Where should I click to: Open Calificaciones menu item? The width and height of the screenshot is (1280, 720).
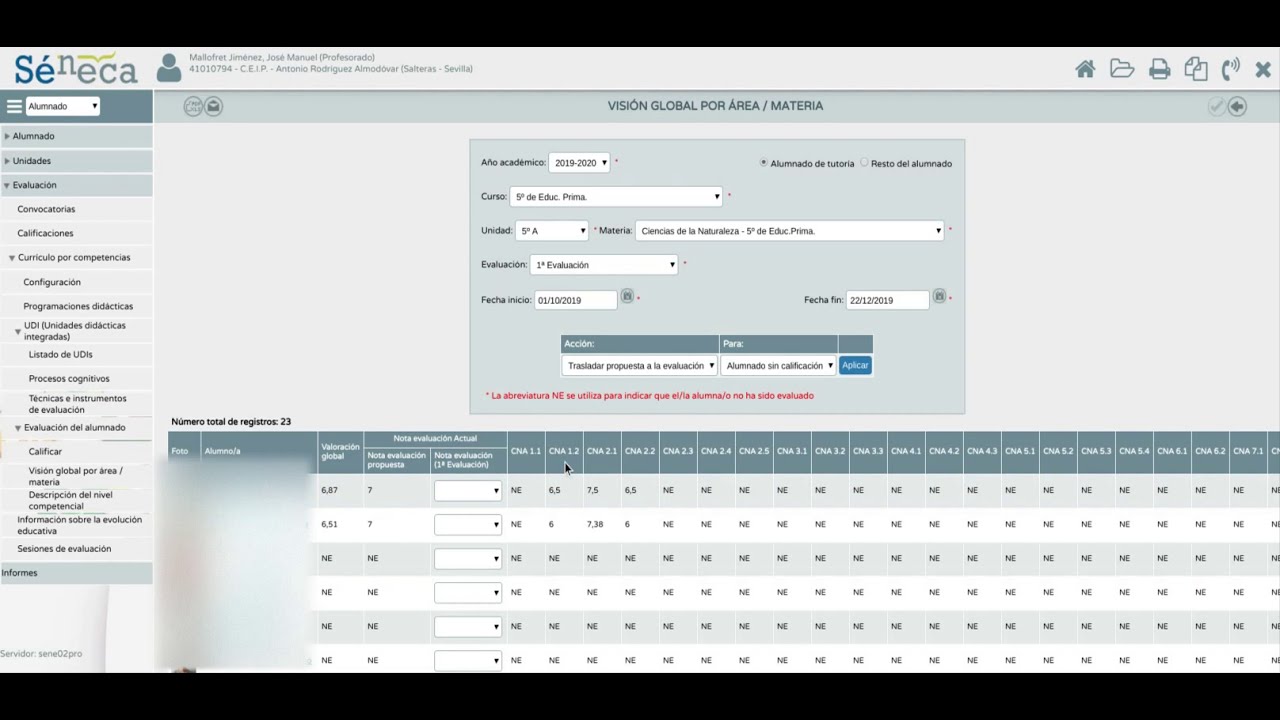point(45,234)
